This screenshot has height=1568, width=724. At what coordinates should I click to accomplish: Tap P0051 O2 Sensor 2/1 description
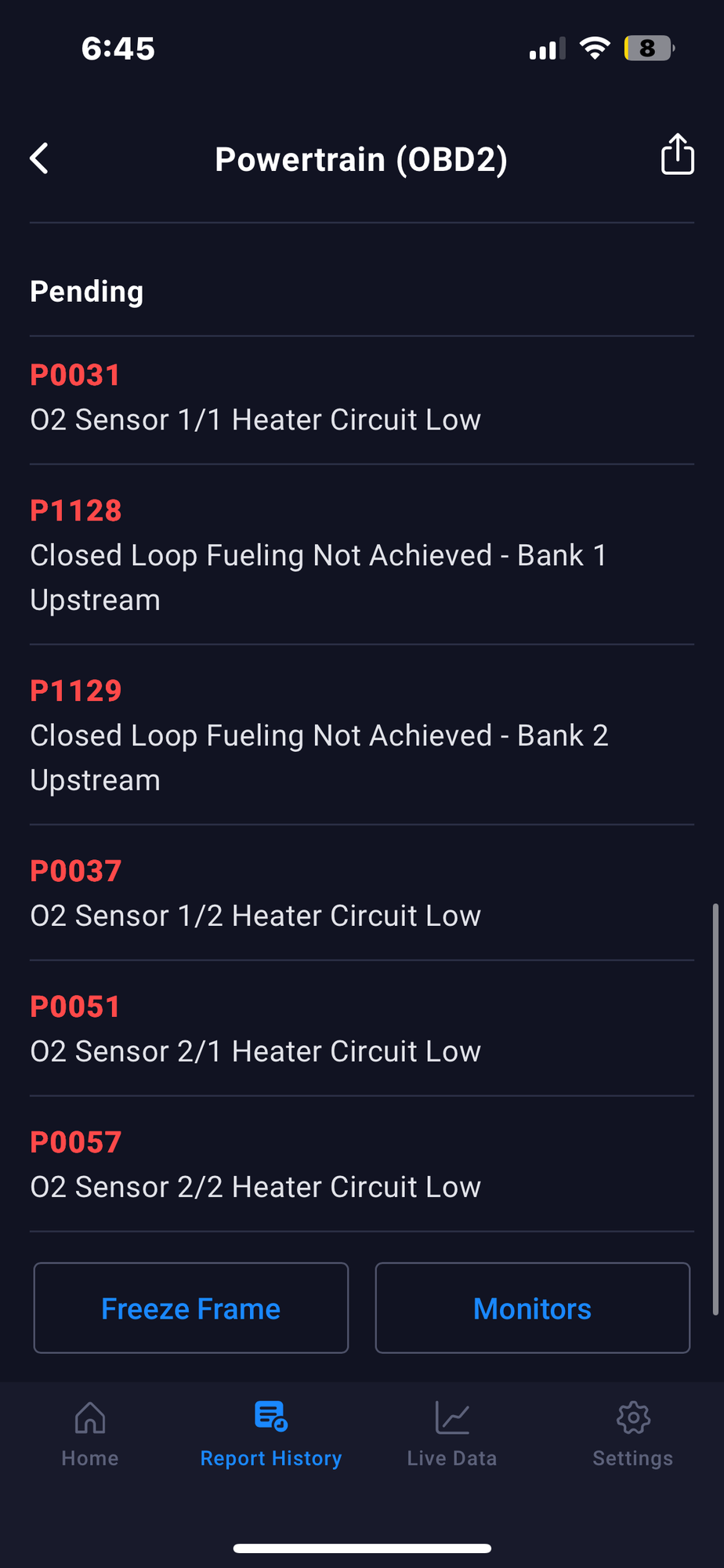(255, 1051)
